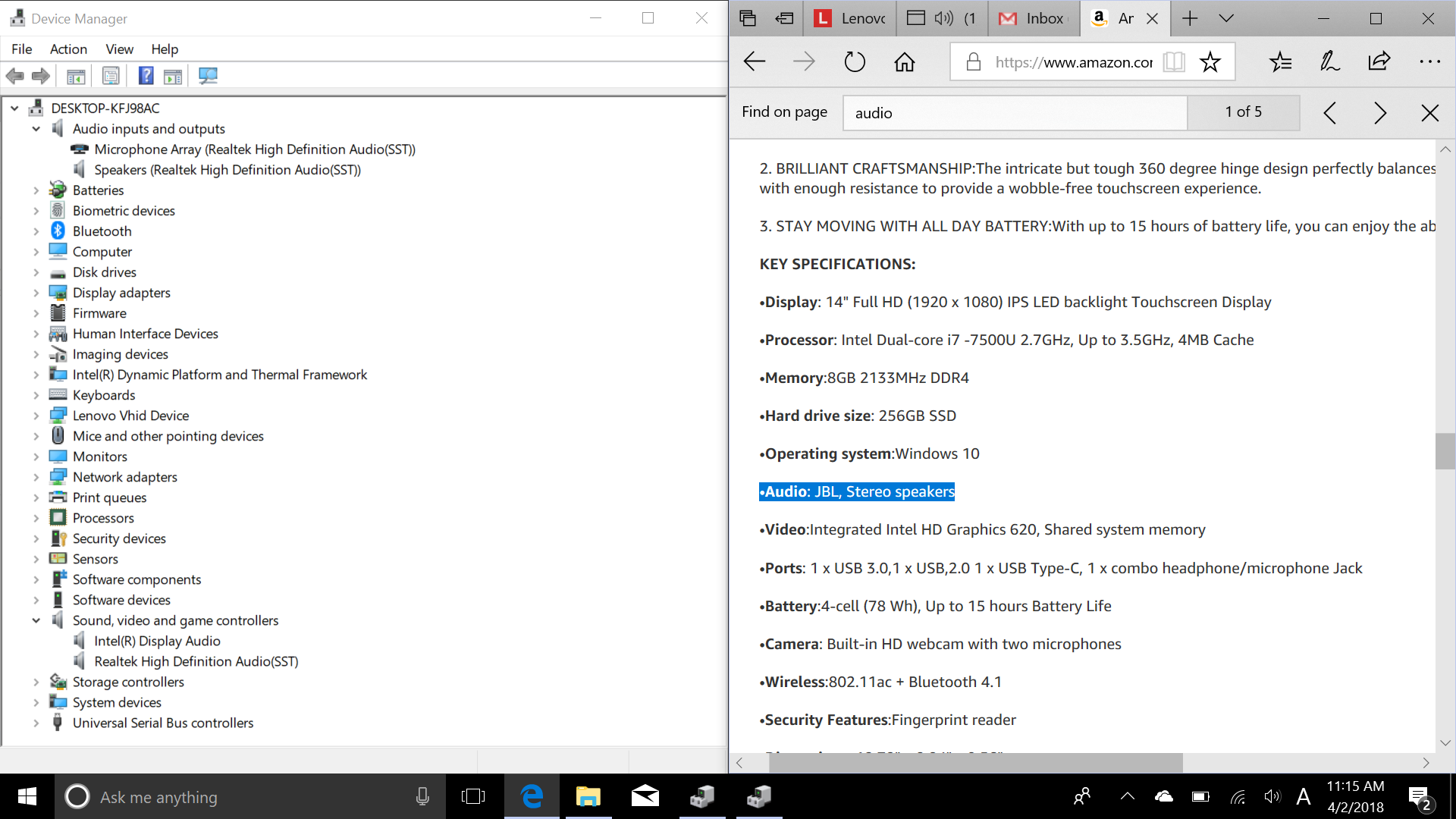Go to previous find result
The image size is (1456, 819).
click(1330, 113)
